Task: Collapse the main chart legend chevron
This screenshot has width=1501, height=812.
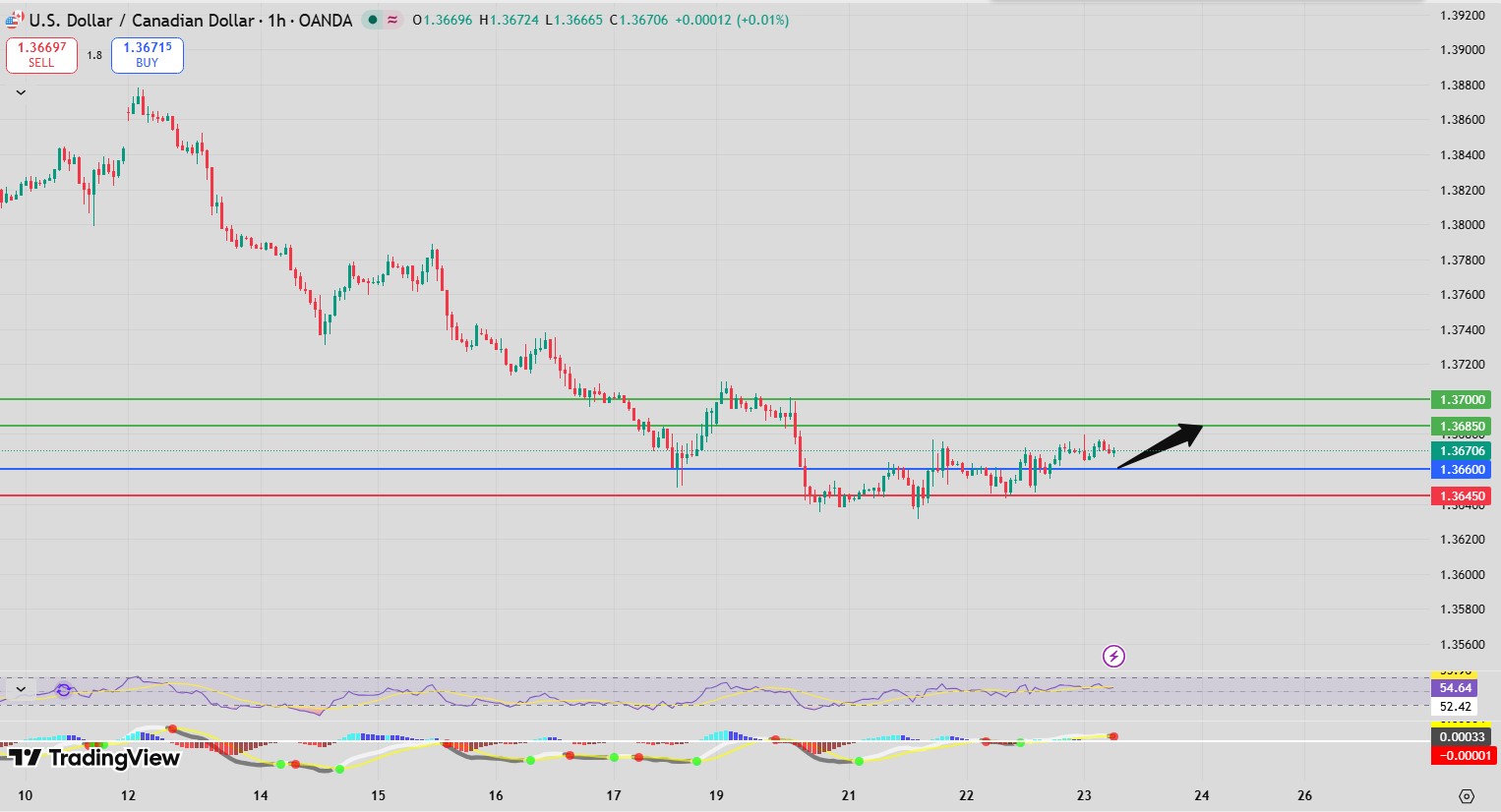Action: [20, 91]
